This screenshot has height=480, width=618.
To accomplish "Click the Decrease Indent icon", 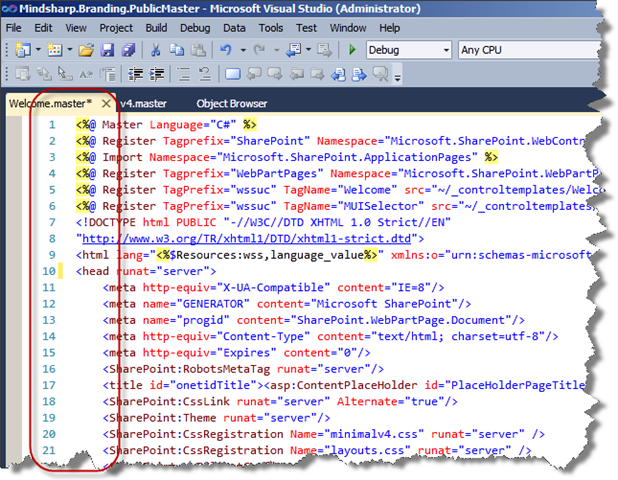I will pyautogui.click(x=136, y=73).
